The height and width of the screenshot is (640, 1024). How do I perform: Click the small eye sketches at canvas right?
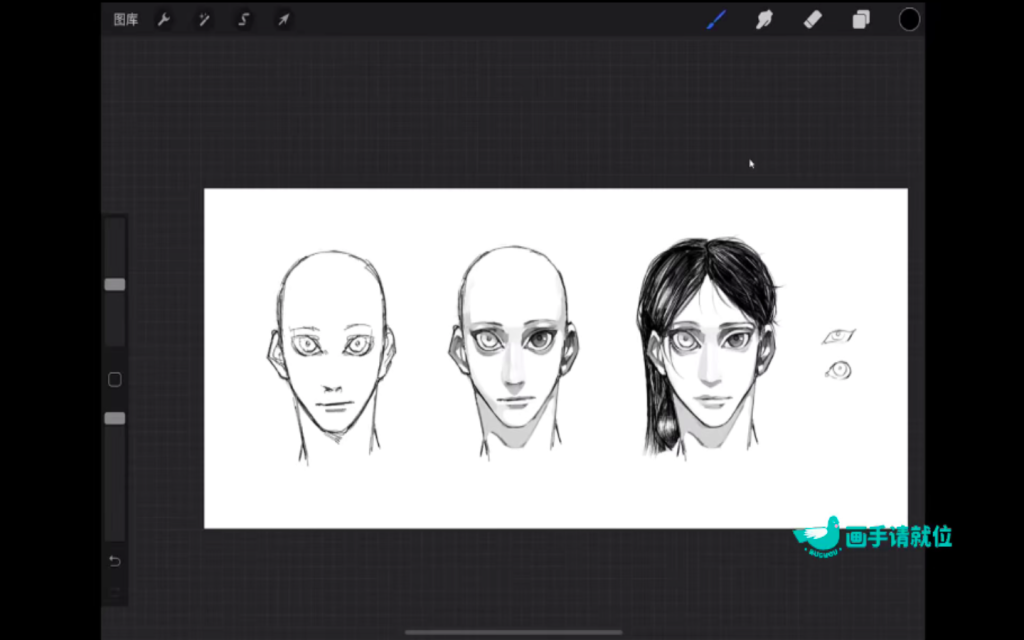tap(838, 354)
